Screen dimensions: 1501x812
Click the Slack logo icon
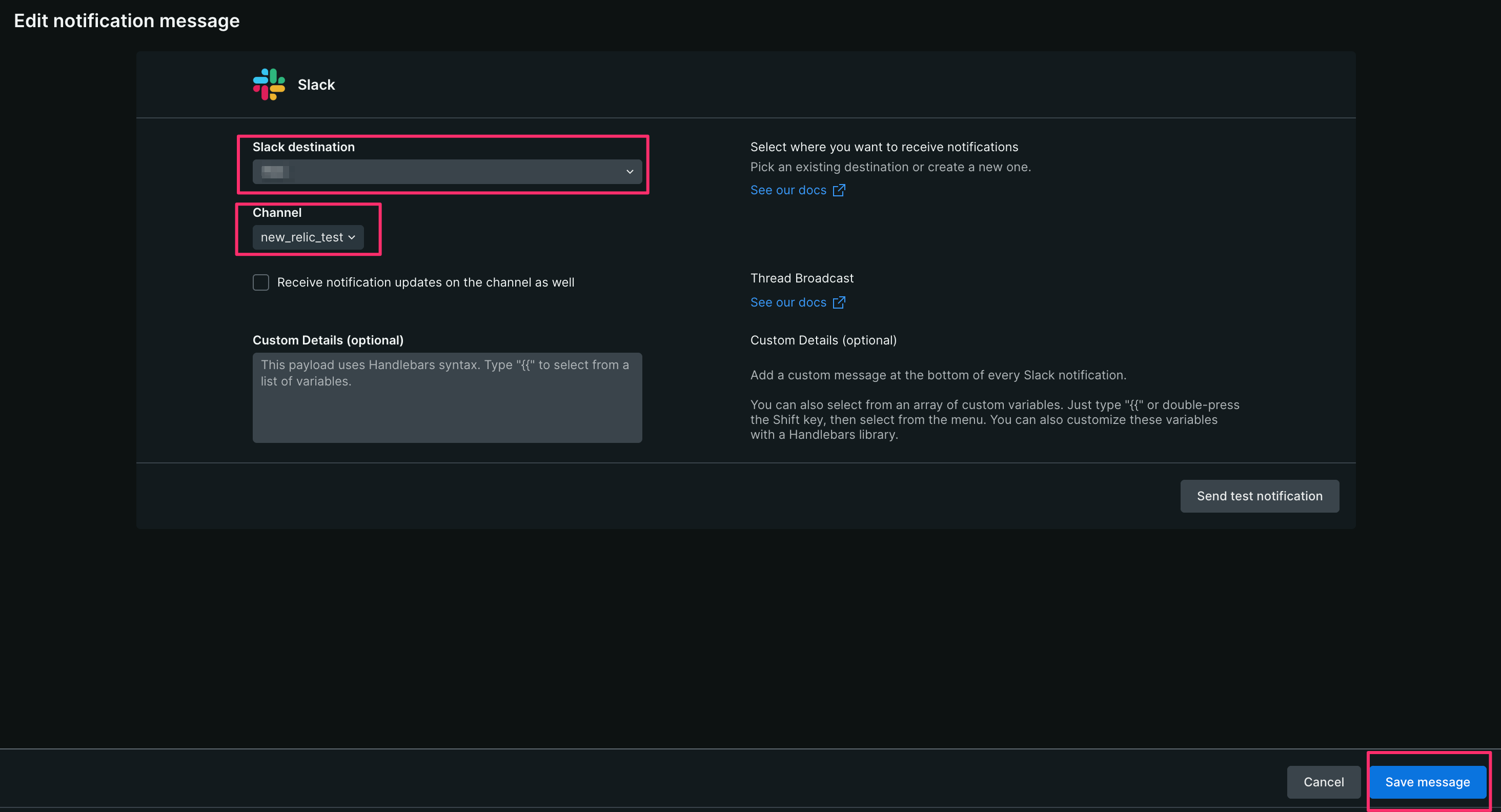click(268, 84)
